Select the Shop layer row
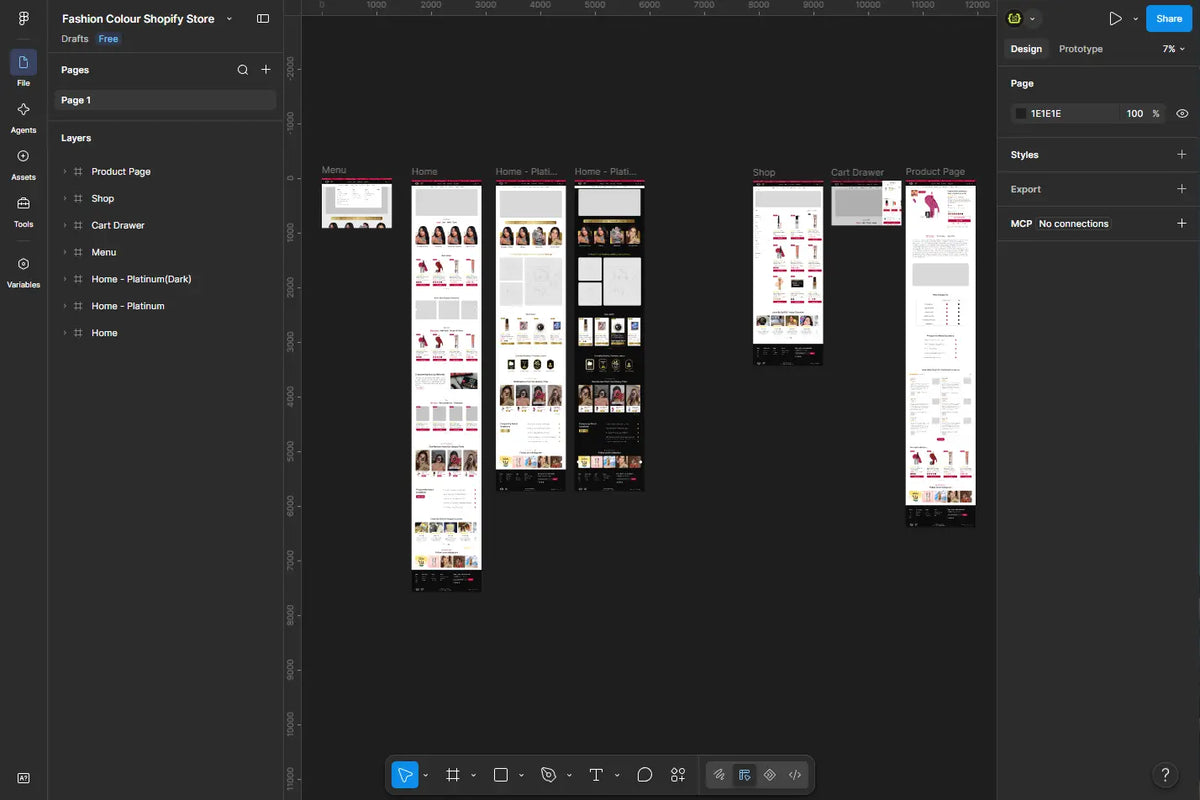1200x800 pixels. 165,199
